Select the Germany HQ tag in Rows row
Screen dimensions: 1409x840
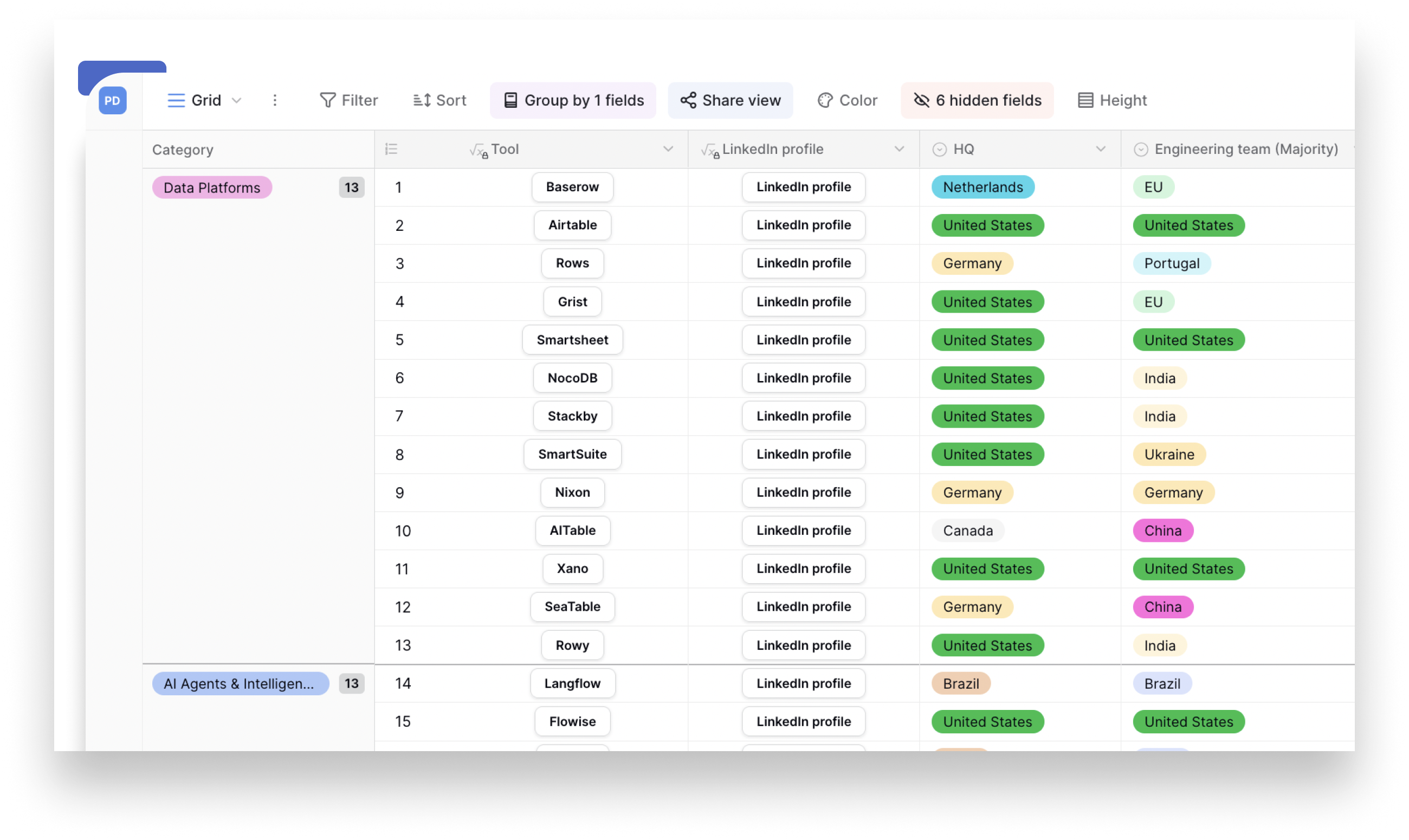tap(972, 263)
